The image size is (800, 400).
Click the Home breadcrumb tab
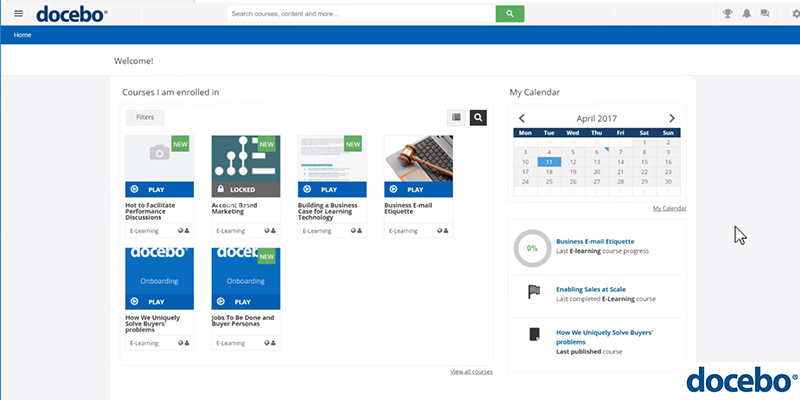(x=22, y=35)
